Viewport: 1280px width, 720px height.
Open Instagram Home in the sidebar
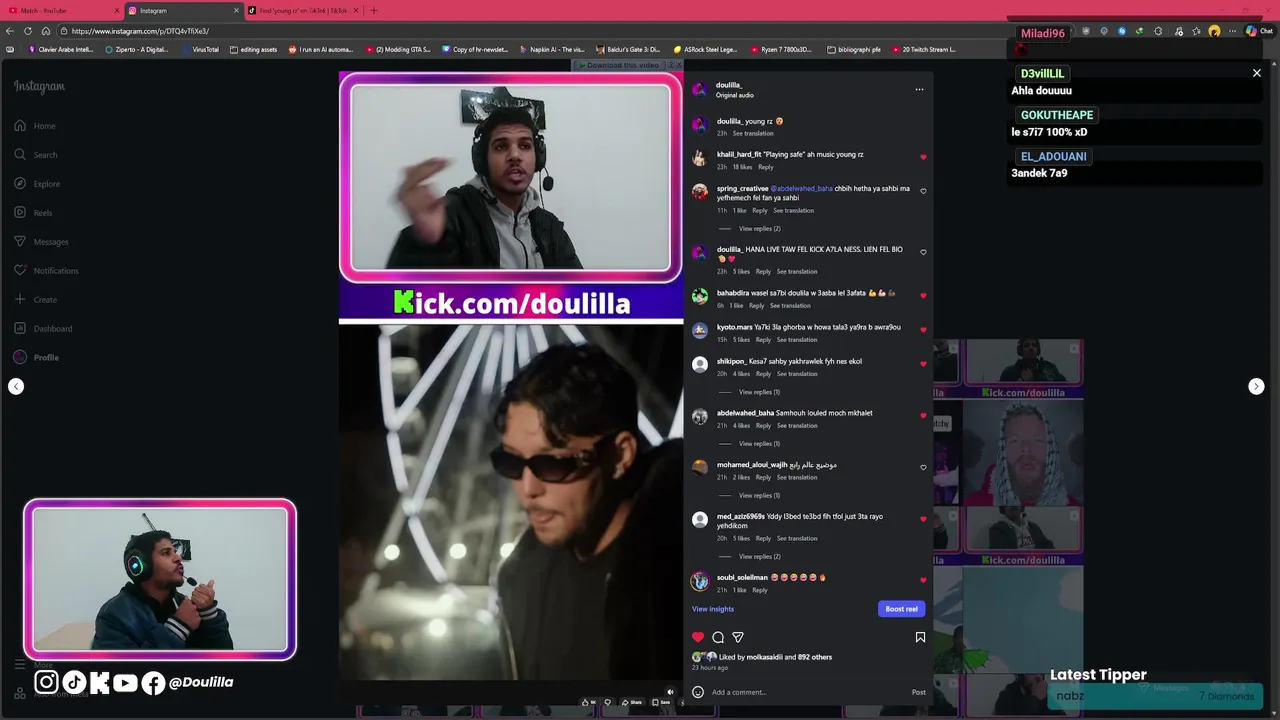click(35, 126)
